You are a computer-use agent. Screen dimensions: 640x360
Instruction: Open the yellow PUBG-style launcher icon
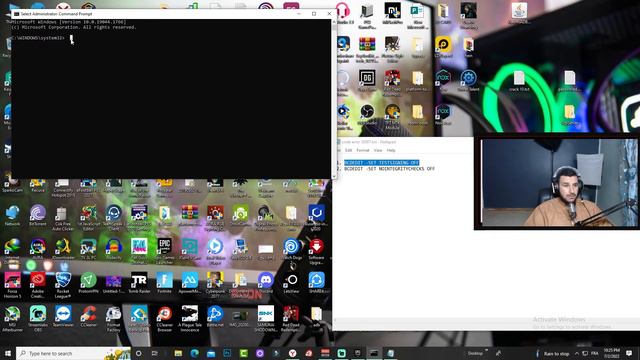443,47
